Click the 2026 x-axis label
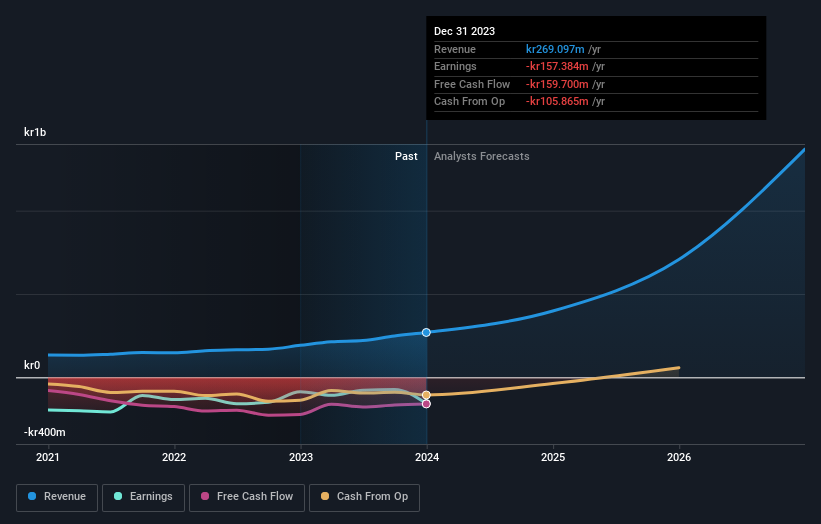Viewport: 821px width, 524px height. coord(679,457)
